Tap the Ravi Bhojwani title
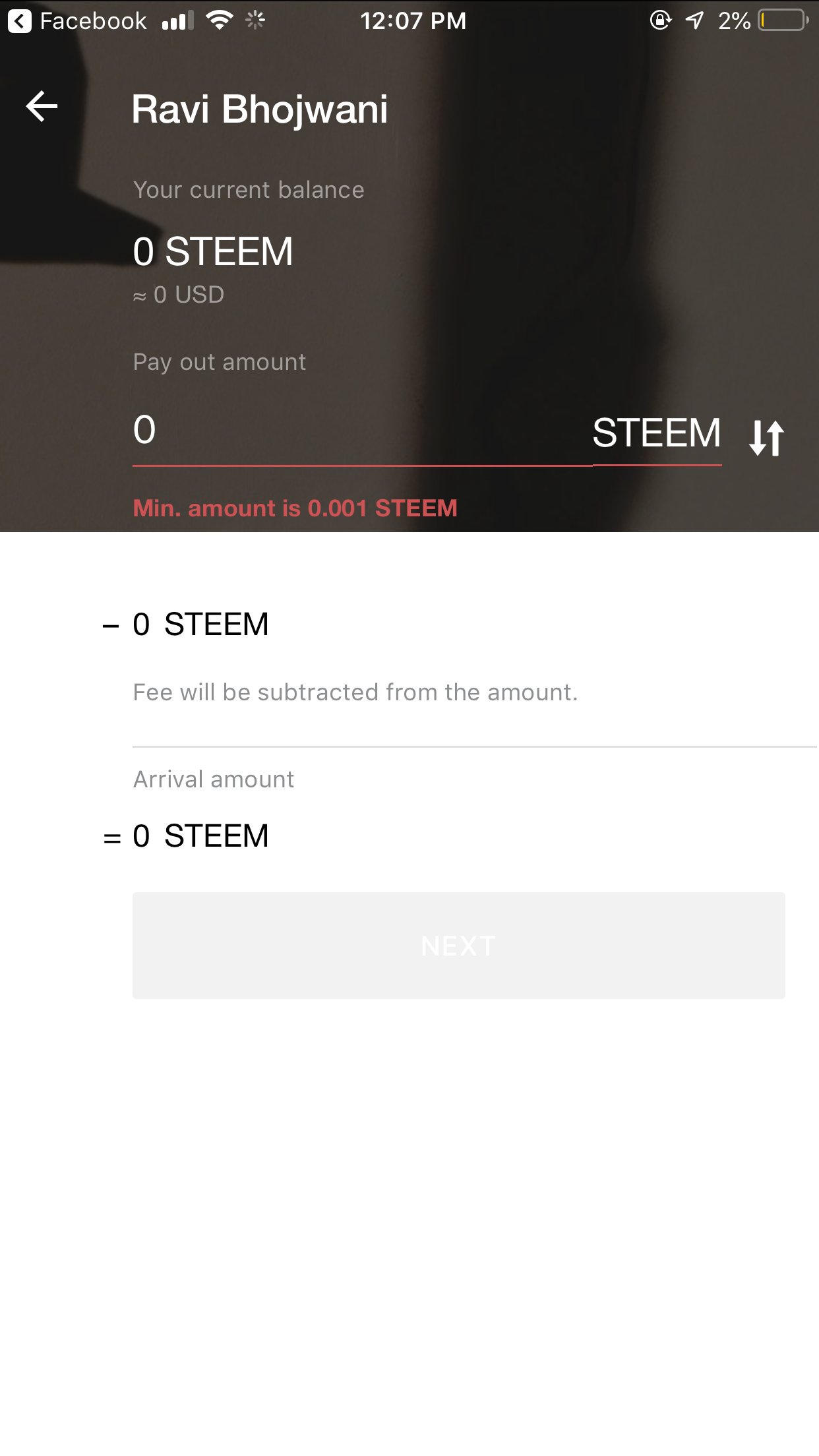Viewport: 819px width, 1456px height. (x=260, y=109)
